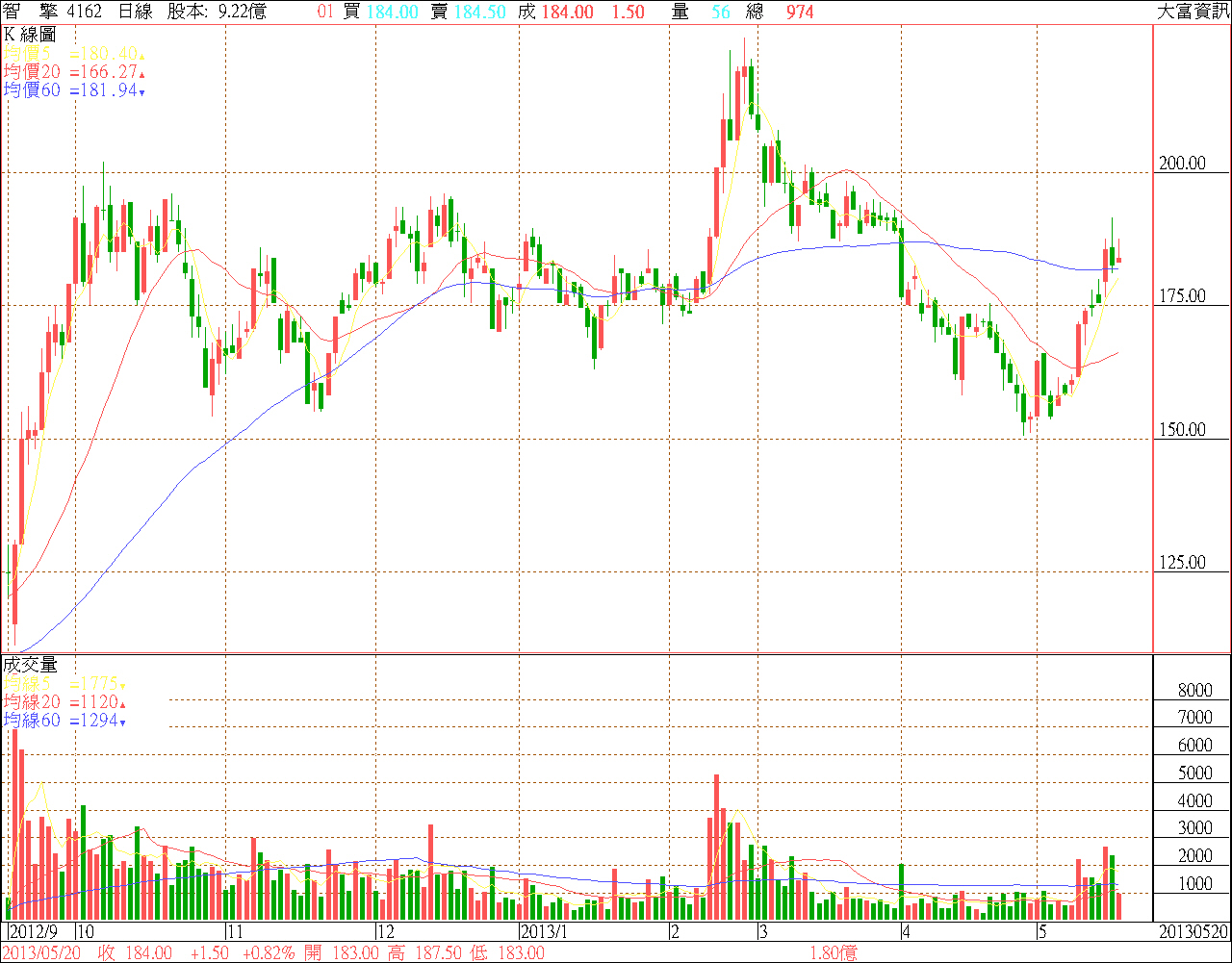
Task: Click the 均線20 volume up-arrow indicator
Action: pyautogui.click(x=123, y=703)
